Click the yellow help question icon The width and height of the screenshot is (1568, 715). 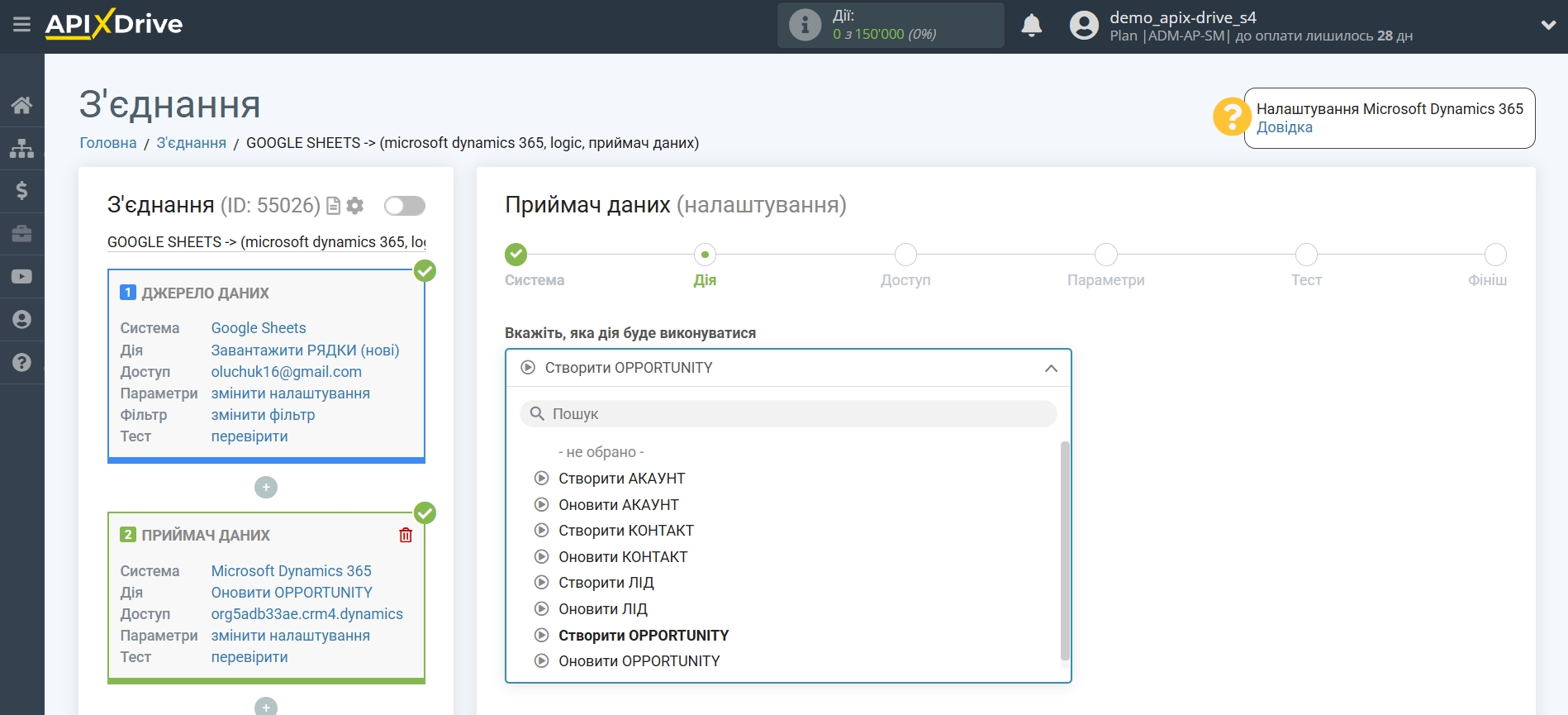click(x=1232, y=117)
